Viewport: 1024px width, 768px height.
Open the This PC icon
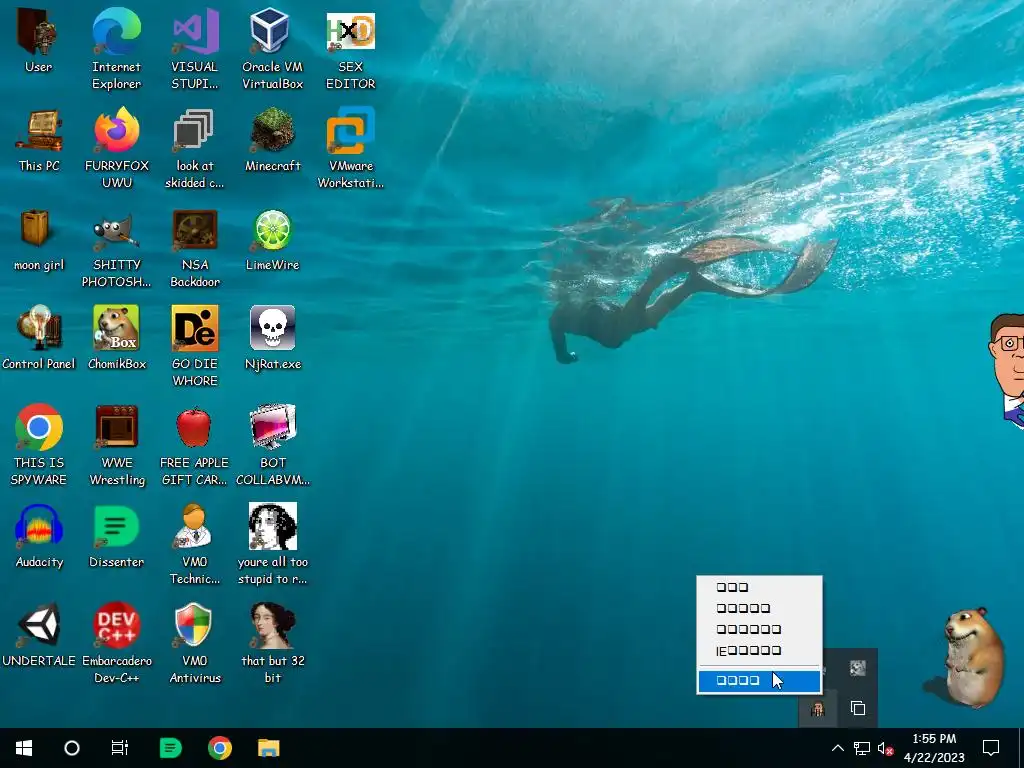tap(39, 140)
